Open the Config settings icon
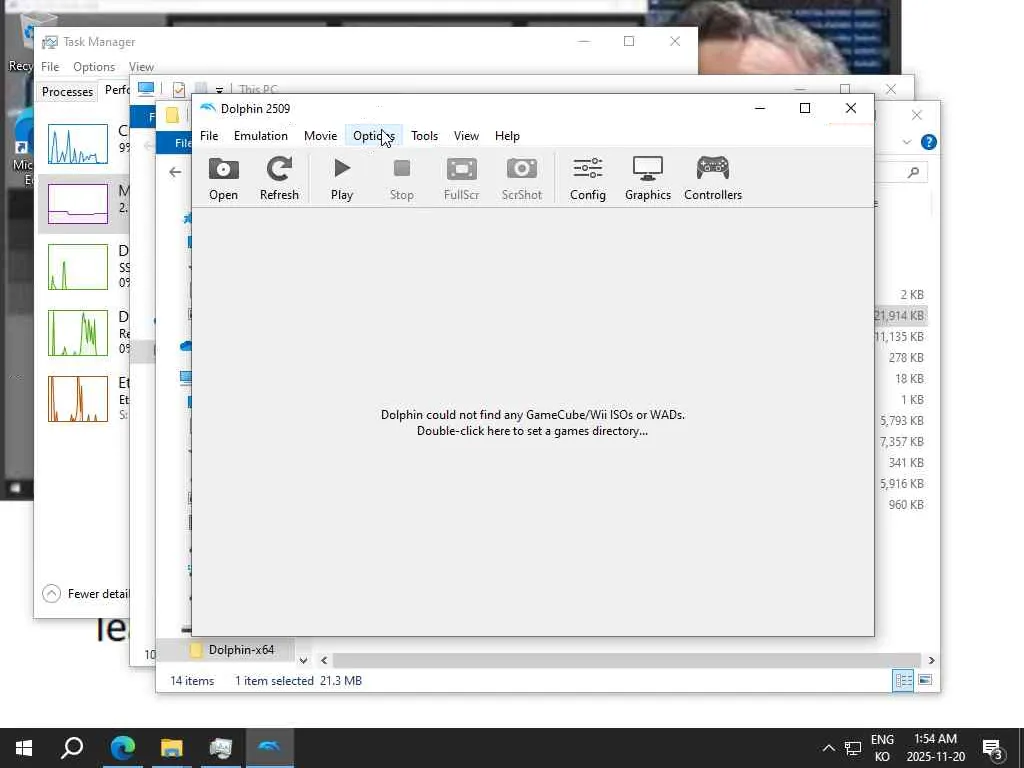Image resolution: width=1024 pixels, height=768 pixels. click(x=588, y=178)
